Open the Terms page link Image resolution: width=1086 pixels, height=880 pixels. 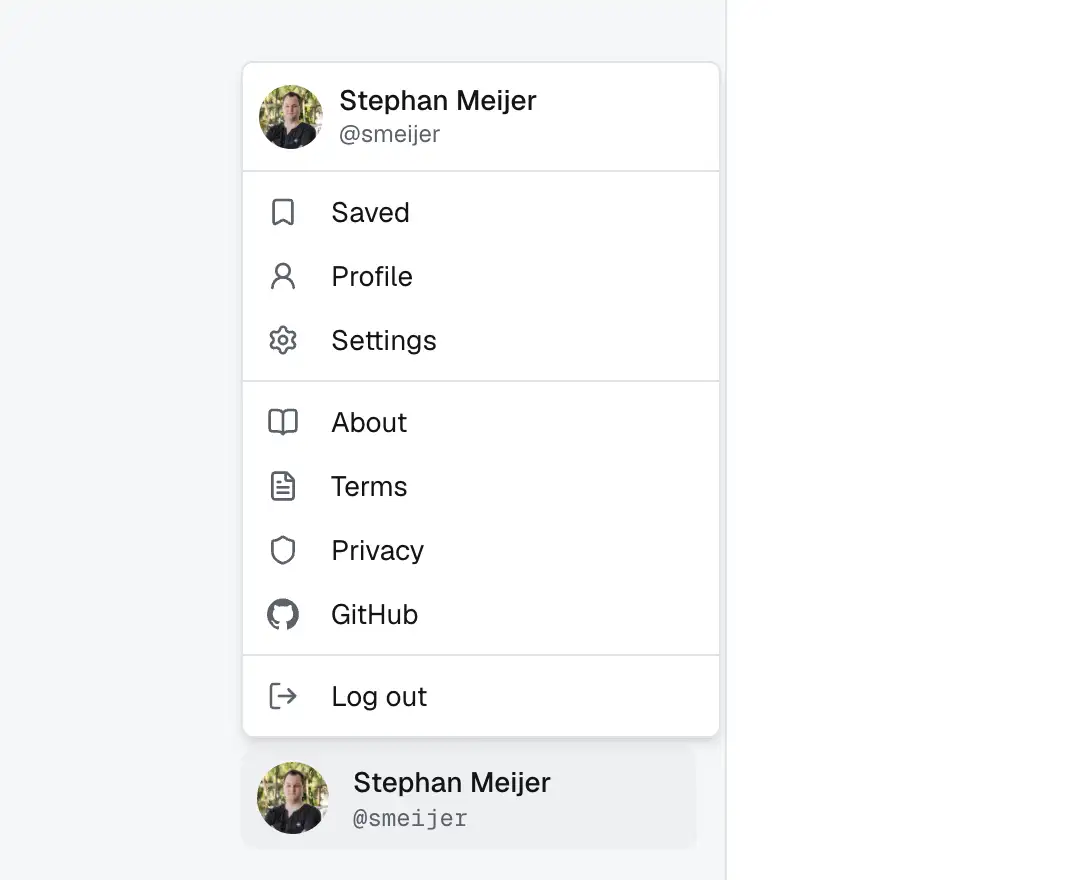click(481, 486)
